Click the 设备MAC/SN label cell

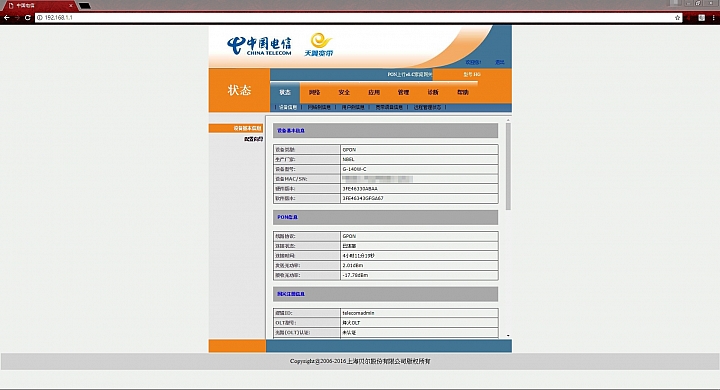click(x=307, y=179)
